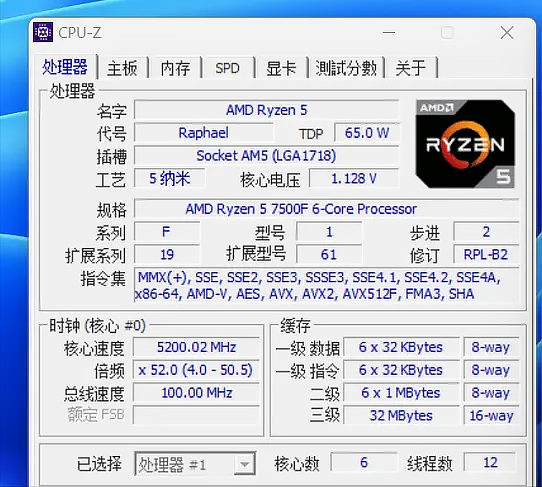
Task: Select the core speed value 5200.02 MHz
Action: 196,347
